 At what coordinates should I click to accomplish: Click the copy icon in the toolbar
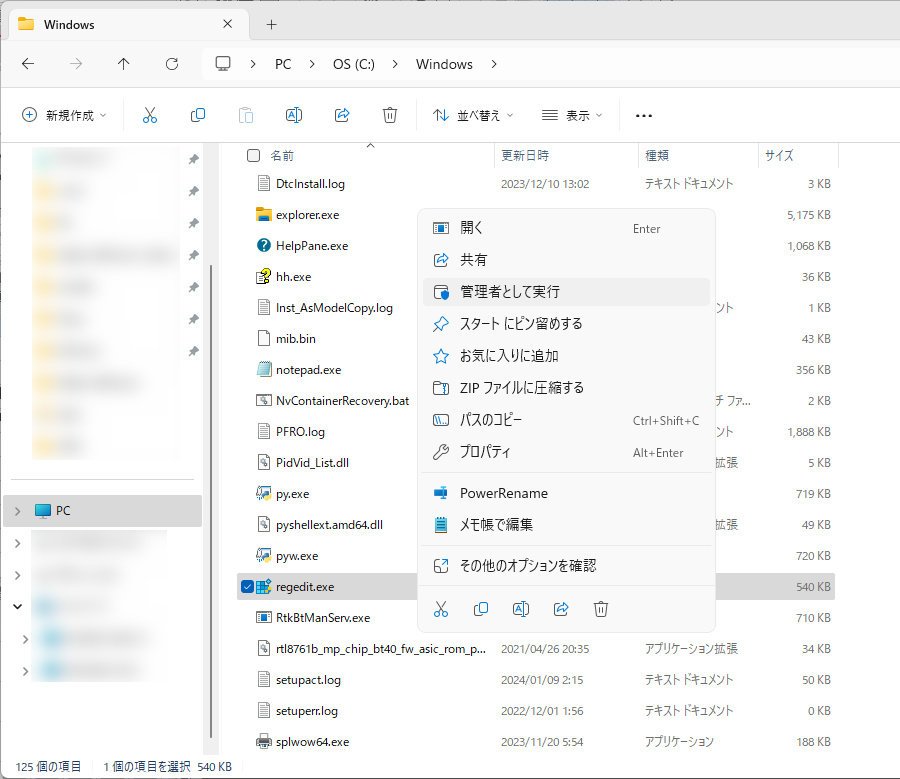click(x=197, y=115)
